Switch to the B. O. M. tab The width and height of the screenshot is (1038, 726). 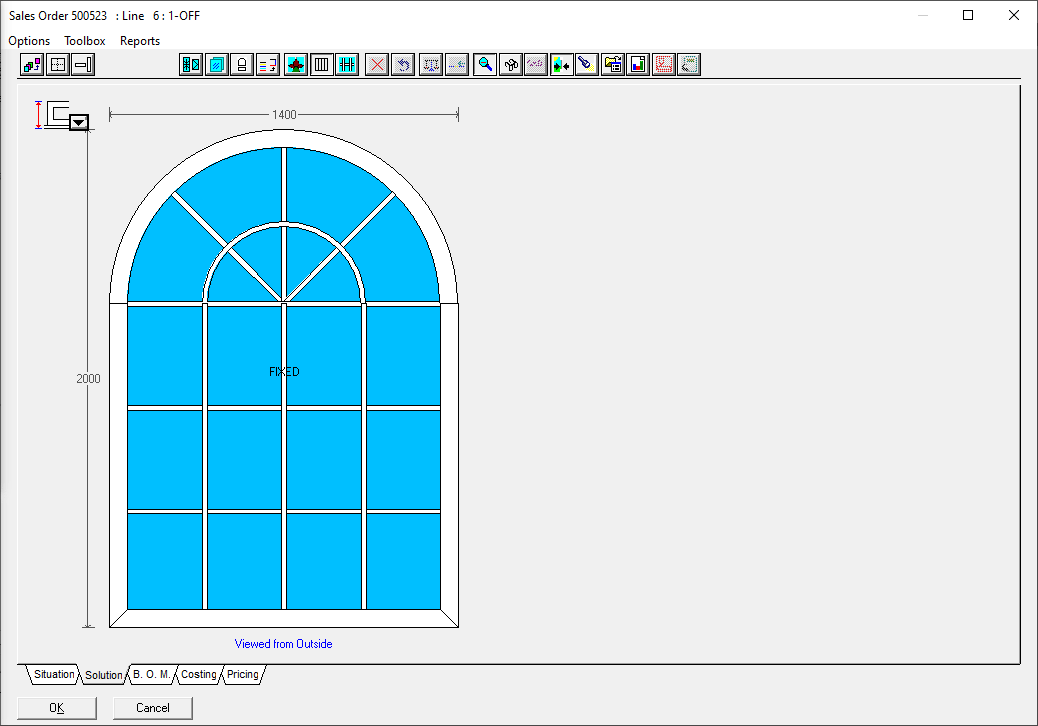click(151, 675)
